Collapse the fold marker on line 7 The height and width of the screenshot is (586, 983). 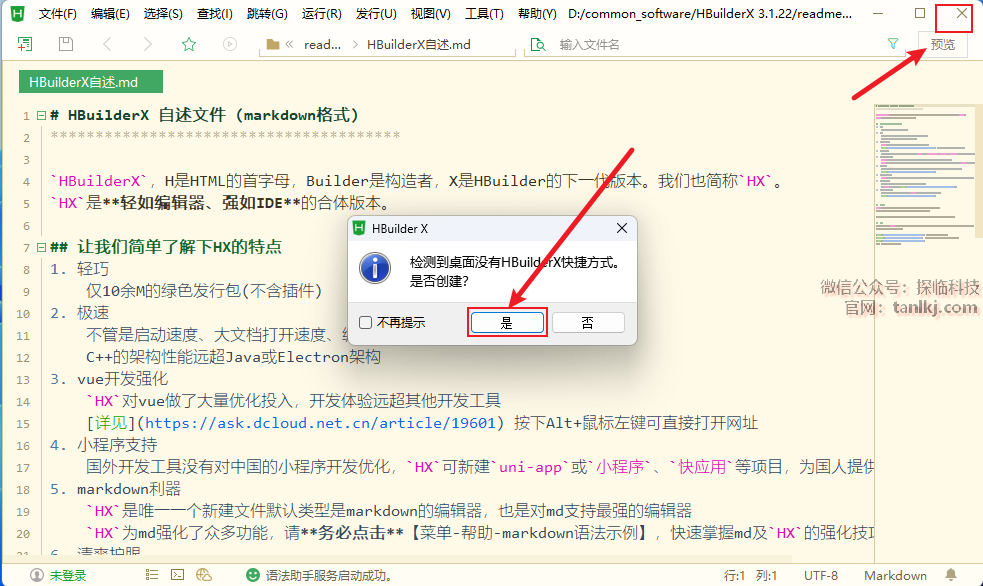(x=41, y=248)
